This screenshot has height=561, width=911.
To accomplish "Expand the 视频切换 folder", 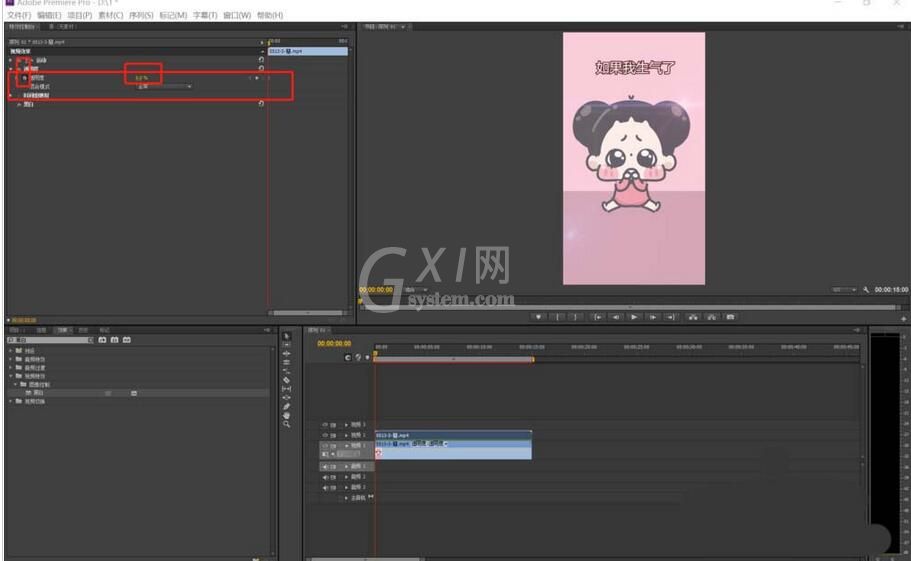I will click(x=10, y=401).
